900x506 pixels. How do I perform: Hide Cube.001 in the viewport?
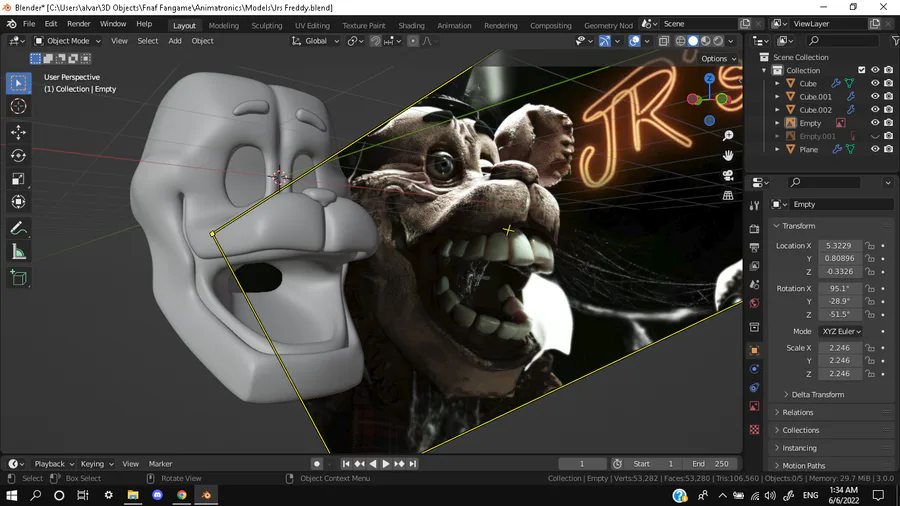875,96
